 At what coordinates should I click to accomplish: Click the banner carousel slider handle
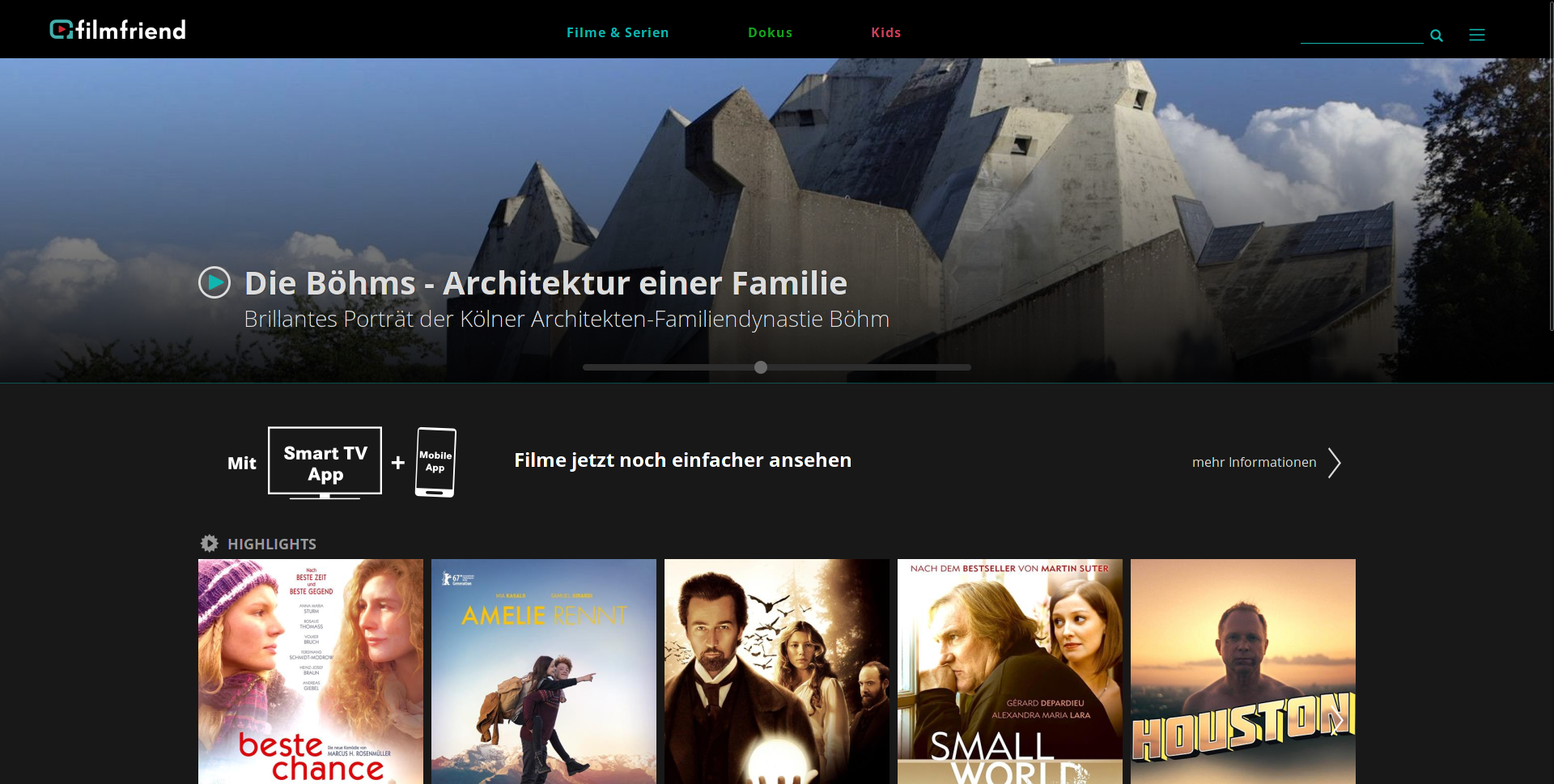pos(761,367)
